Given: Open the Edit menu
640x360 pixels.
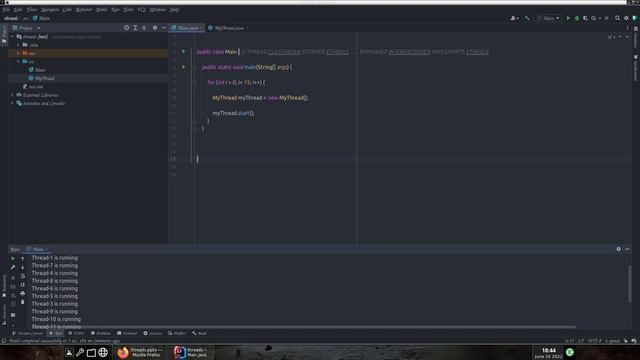Looking at the screenshot, I should 18,9.
